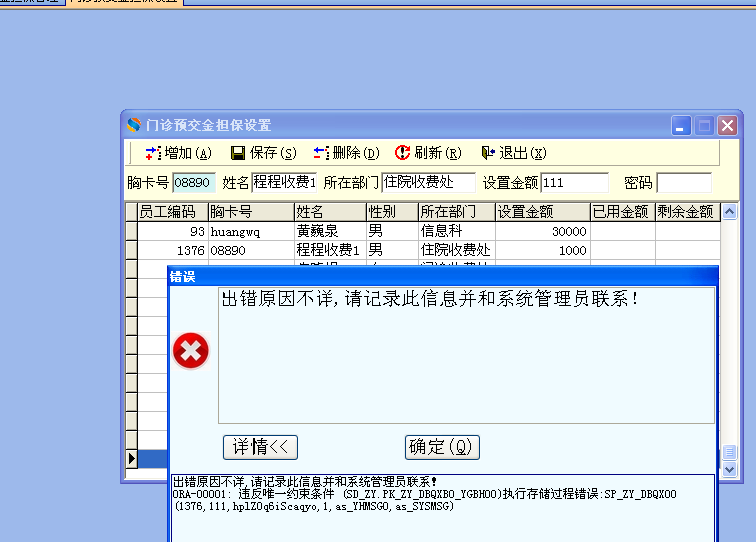Screen dimensions: 756x542
Task: Select the 住院收费处 cell in table
Action: point(457,250)
